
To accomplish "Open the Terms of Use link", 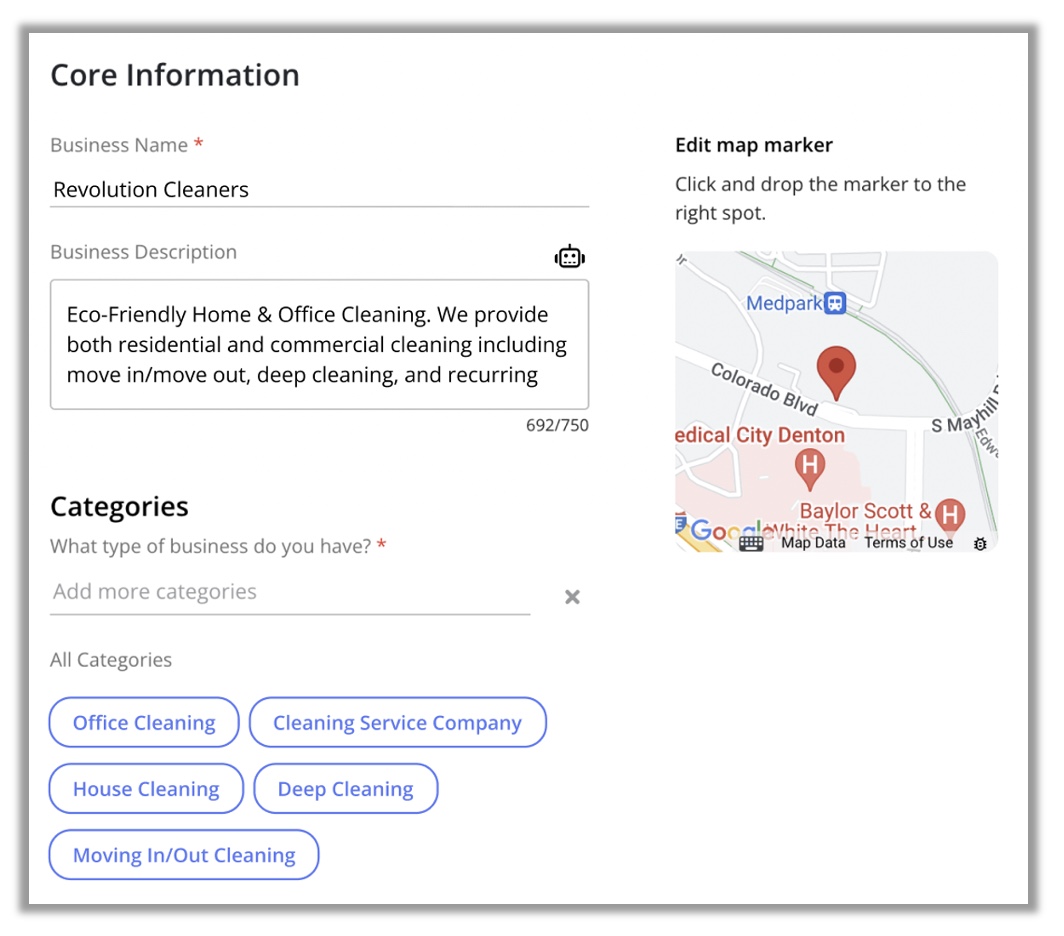I will (908, 543).
